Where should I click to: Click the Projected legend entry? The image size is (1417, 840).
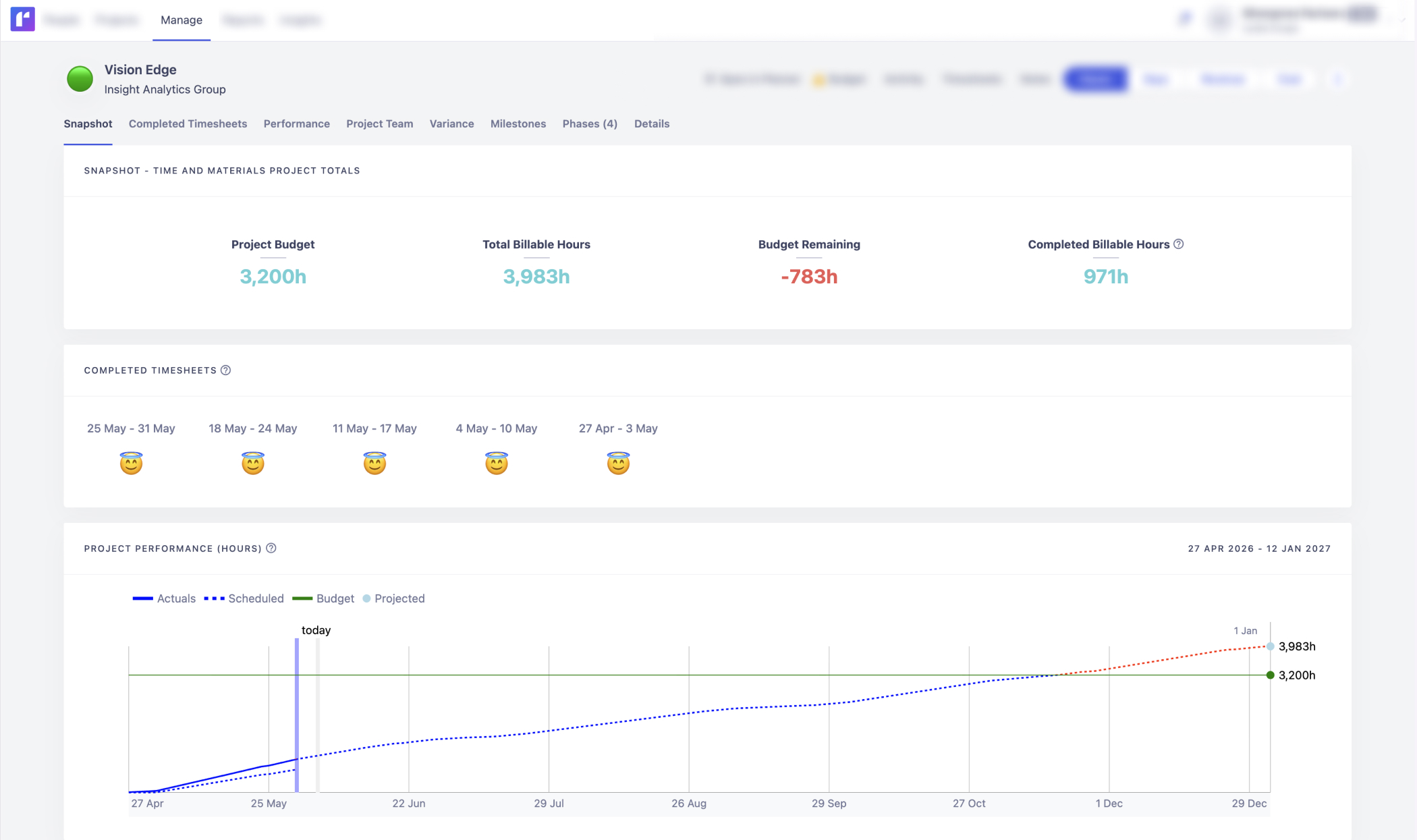tap(393, 598)
